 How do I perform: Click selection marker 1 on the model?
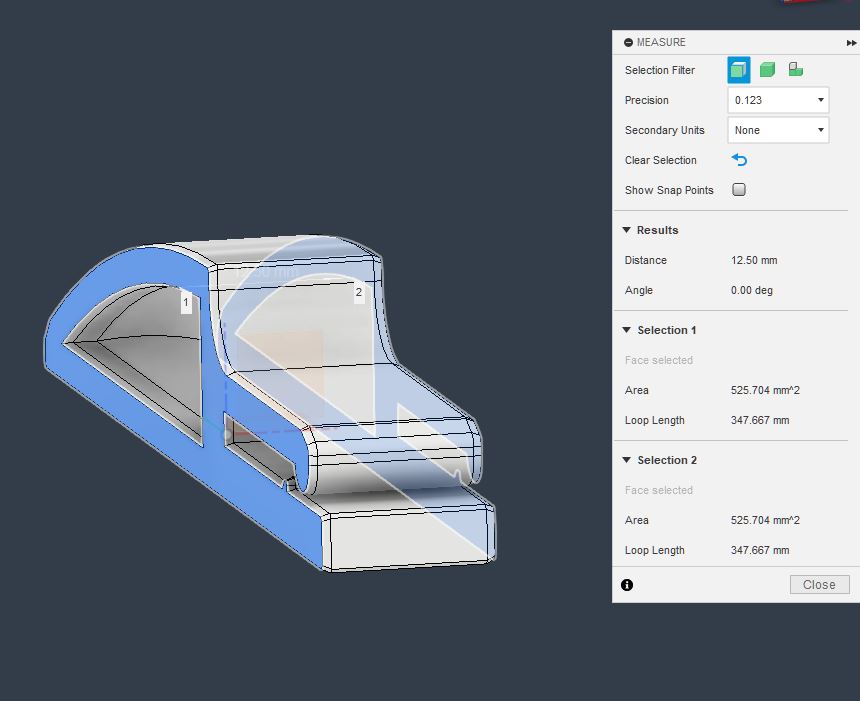(x=186, y=302)
